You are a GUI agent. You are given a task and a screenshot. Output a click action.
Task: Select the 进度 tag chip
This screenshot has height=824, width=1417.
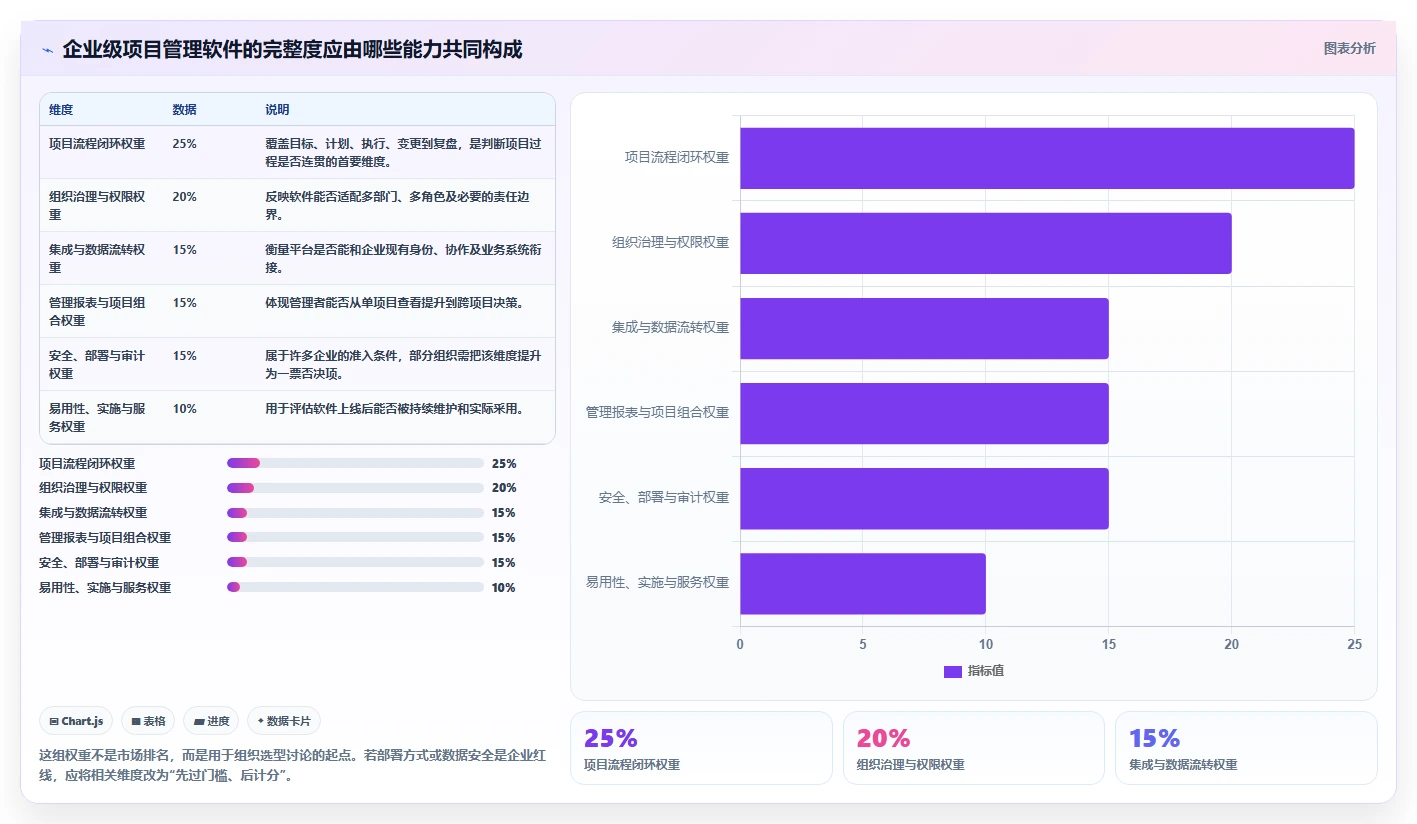[x=211, y=721]
